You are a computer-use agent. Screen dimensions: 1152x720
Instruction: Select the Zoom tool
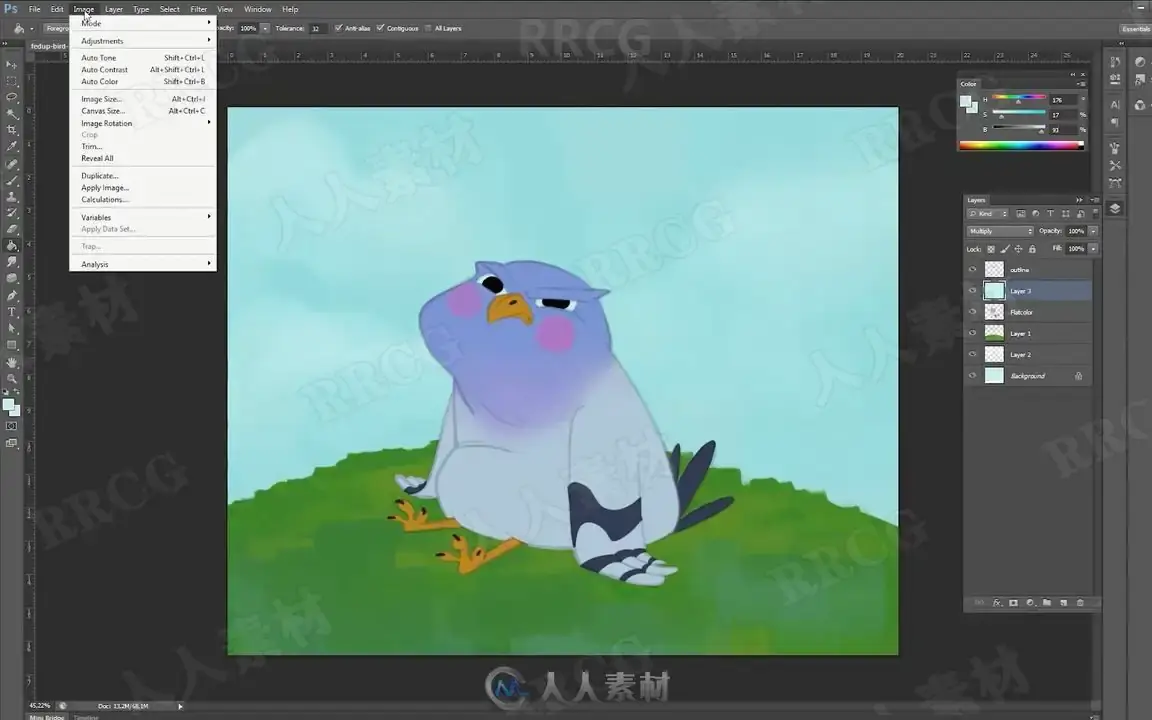(x=12, y=378)
